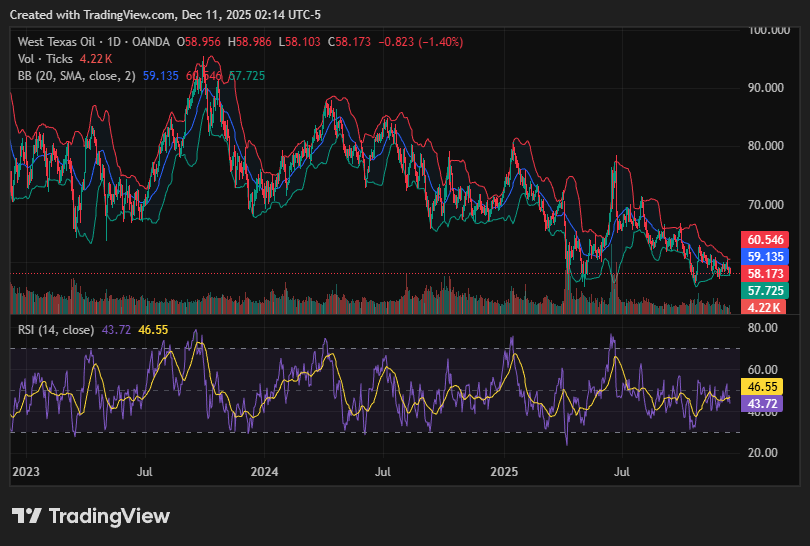Screen dimensions: 810x546
Task: Select the BB (20, SMA, close, 2) legend
Action: [76, 76]
